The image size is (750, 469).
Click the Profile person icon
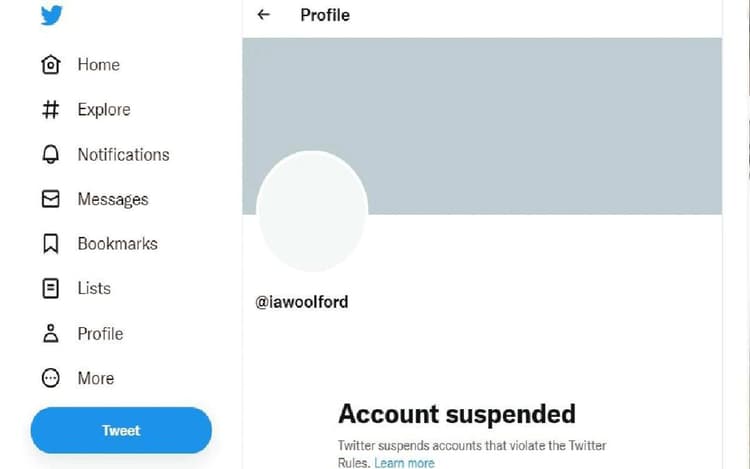tap(51, 334)
